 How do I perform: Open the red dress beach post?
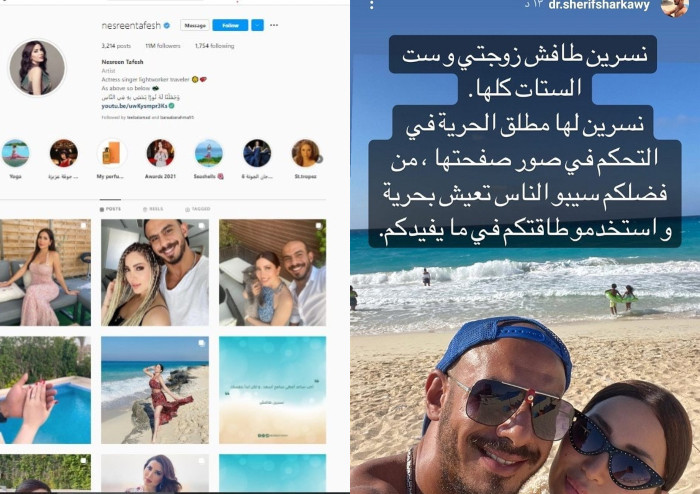pyautogui.click(x=155, y=390)
